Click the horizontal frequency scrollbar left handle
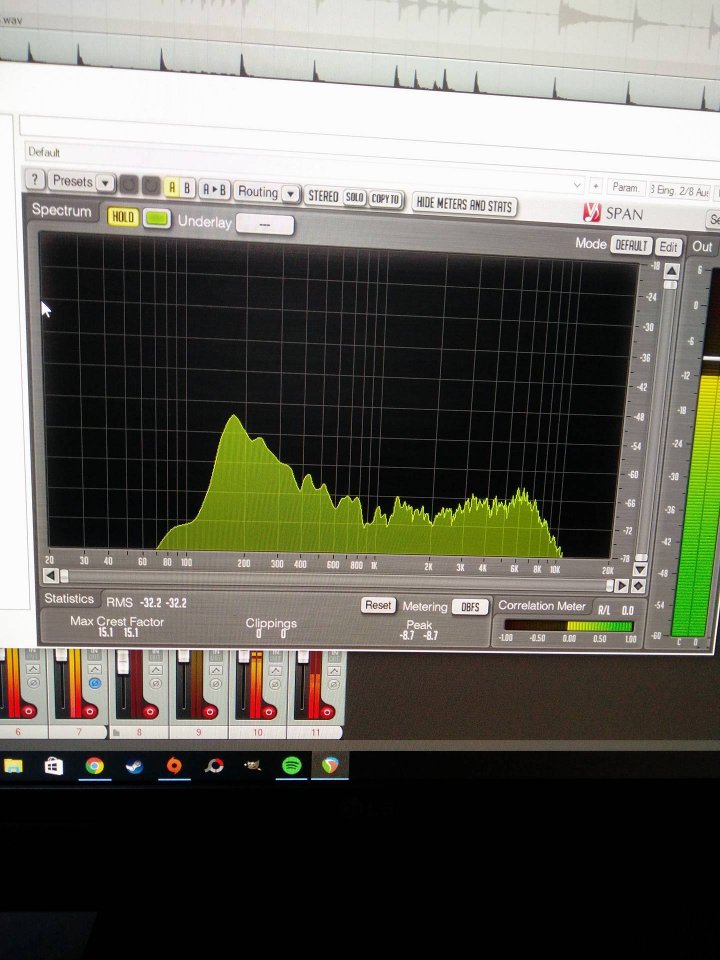This screenshot has height=960, width=720. 64,576
